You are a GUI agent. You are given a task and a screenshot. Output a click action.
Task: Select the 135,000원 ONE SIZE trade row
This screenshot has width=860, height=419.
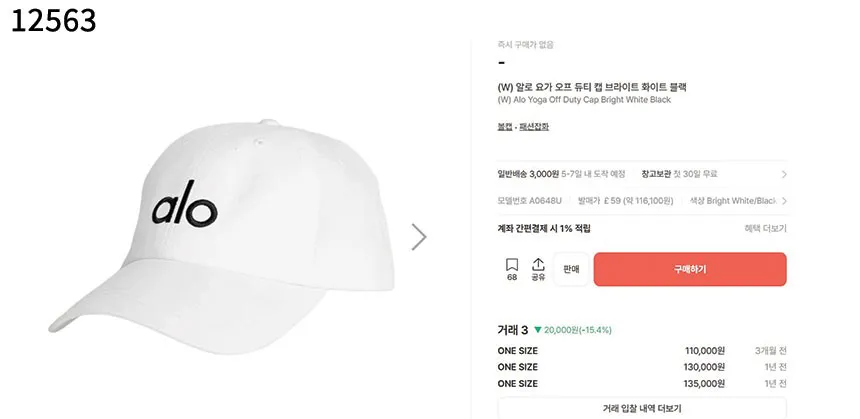pos(641,384)
